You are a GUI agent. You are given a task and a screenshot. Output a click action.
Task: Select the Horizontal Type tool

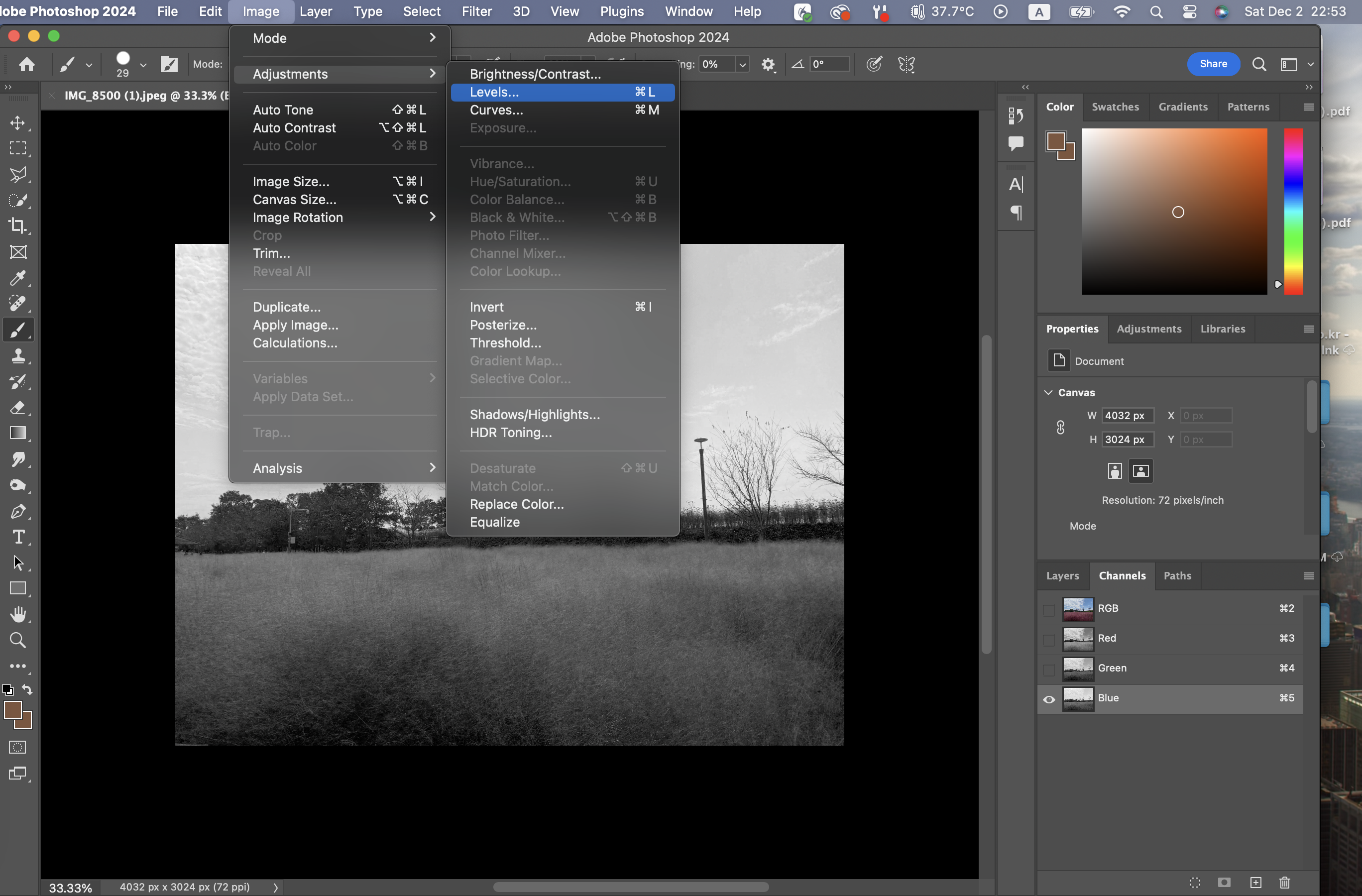coord(18,537)
